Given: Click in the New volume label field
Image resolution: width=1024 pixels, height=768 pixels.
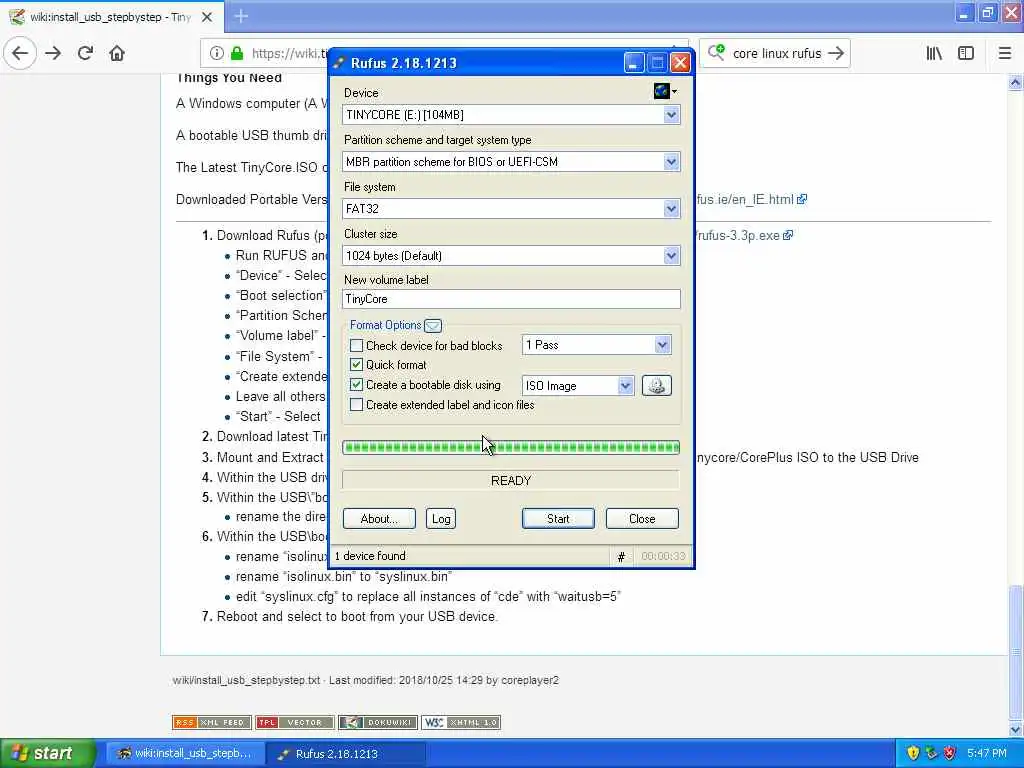Looking at the screenshot, I should [x=511, y=299].
